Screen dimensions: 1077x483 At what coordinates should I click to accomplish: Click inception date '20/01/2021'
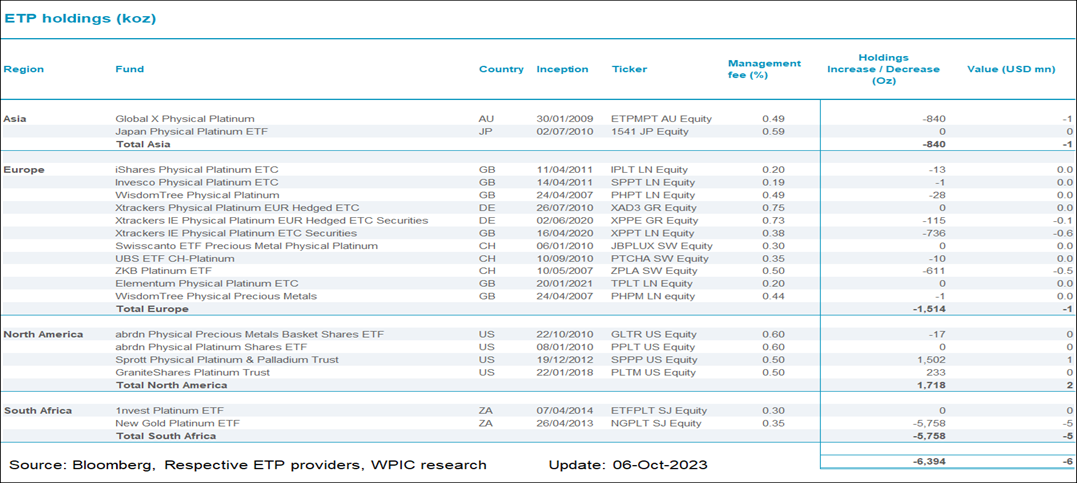(x=564, y=284)
